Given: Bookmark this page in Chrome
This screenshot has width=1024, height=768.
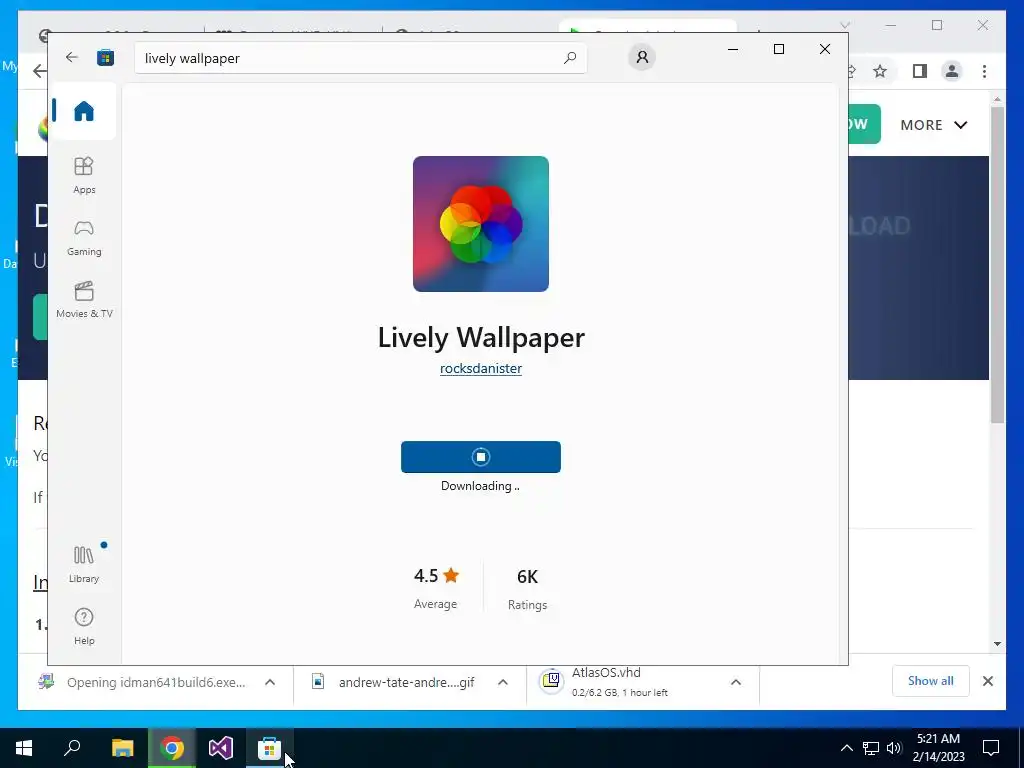Looking at the screenshot, I should 880,71.
